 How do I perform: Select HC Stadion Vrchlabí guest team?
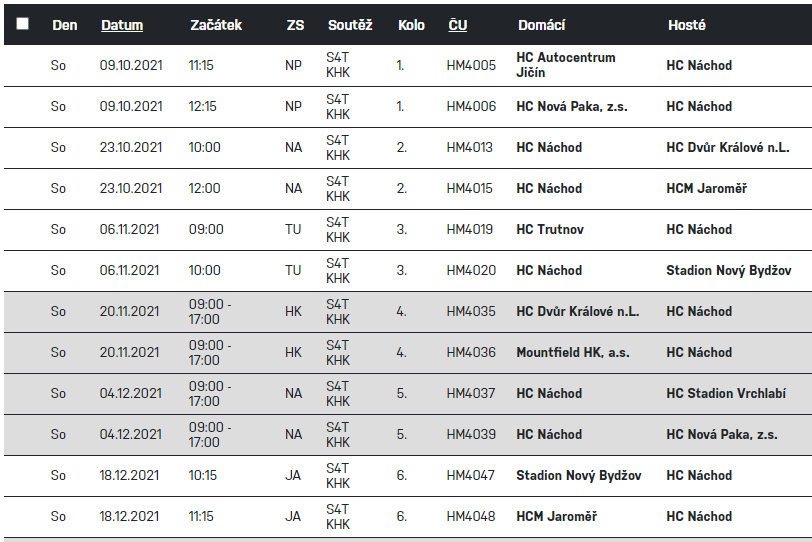726,393
